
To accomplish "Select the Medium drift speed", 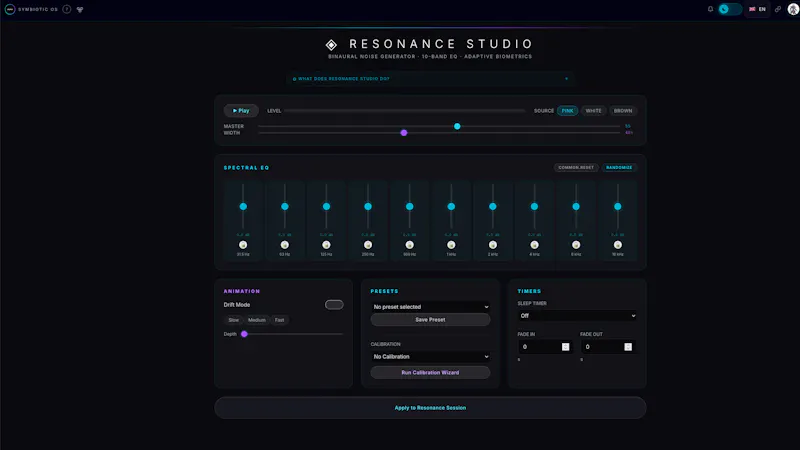I will pyautogui.click(x=257, y=320).
